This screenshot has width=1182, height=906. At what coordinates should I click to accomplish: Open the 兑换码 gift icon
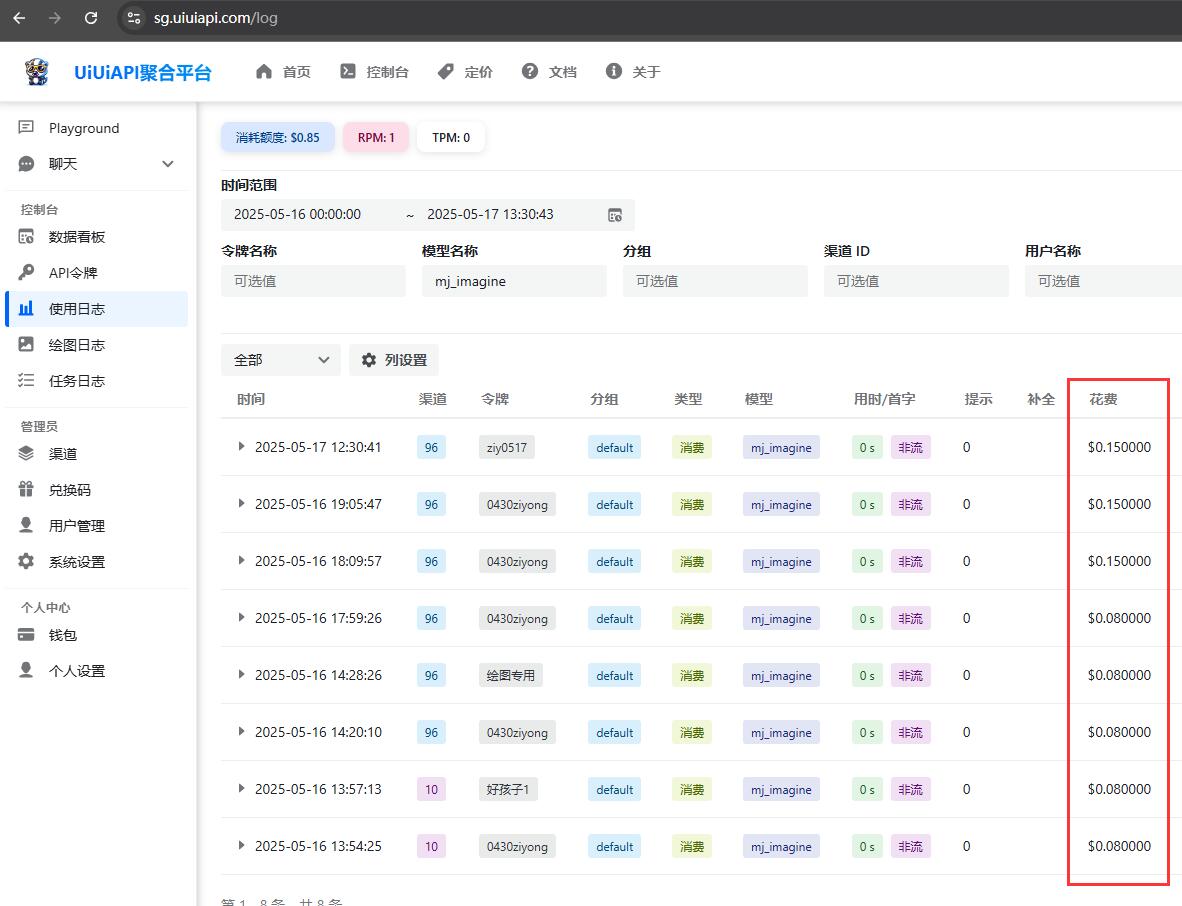(x=26, y=489)
